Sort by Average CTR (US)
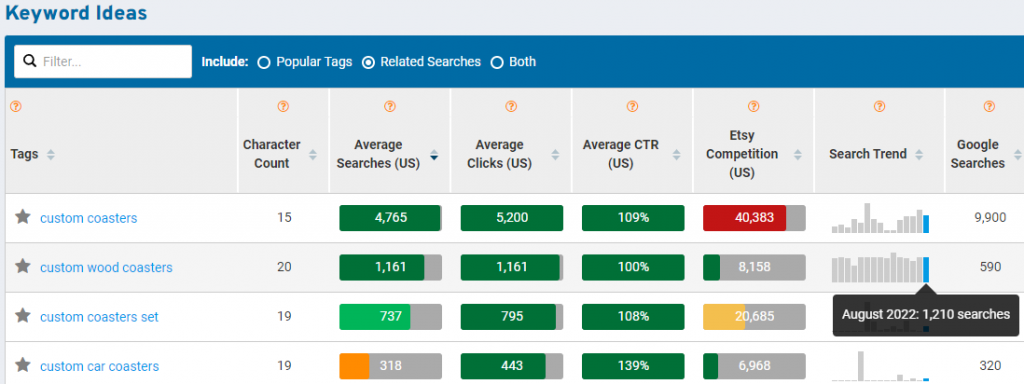The height and width of the screenshot is (384, 1024). pos(677,155)
